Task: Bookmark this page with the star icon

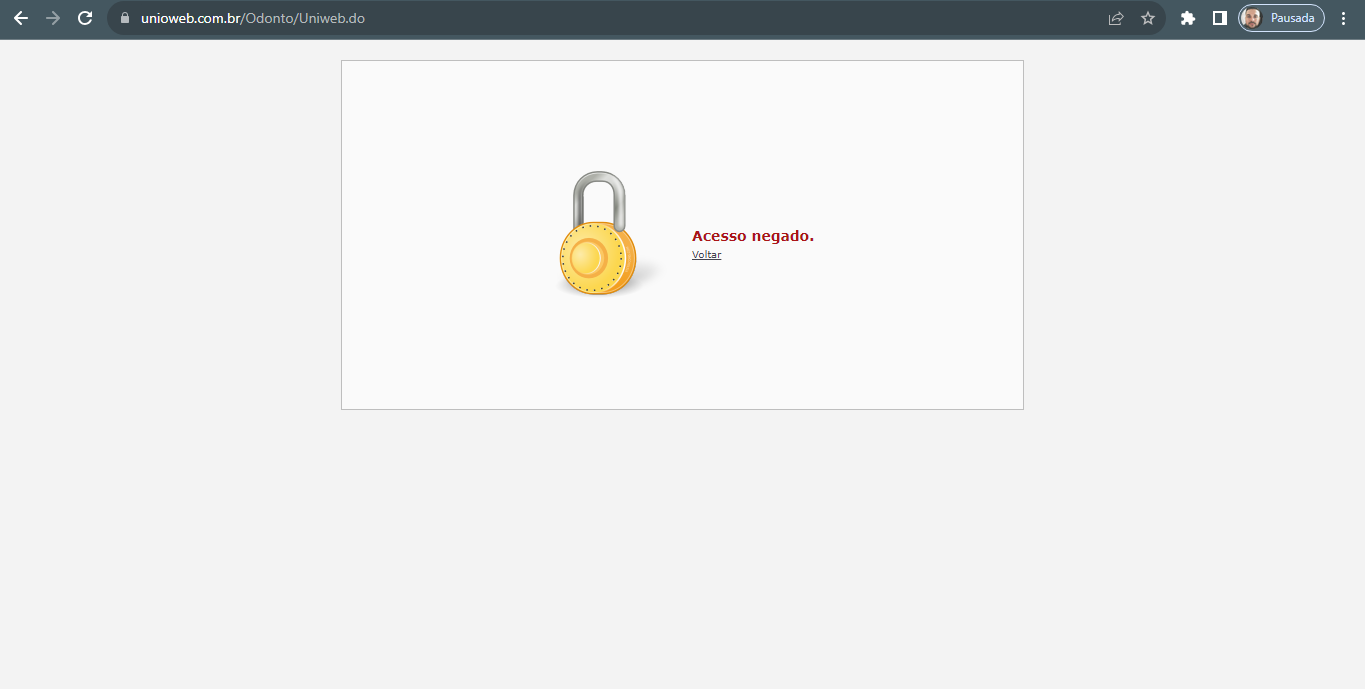Action: pos(1148,18)
